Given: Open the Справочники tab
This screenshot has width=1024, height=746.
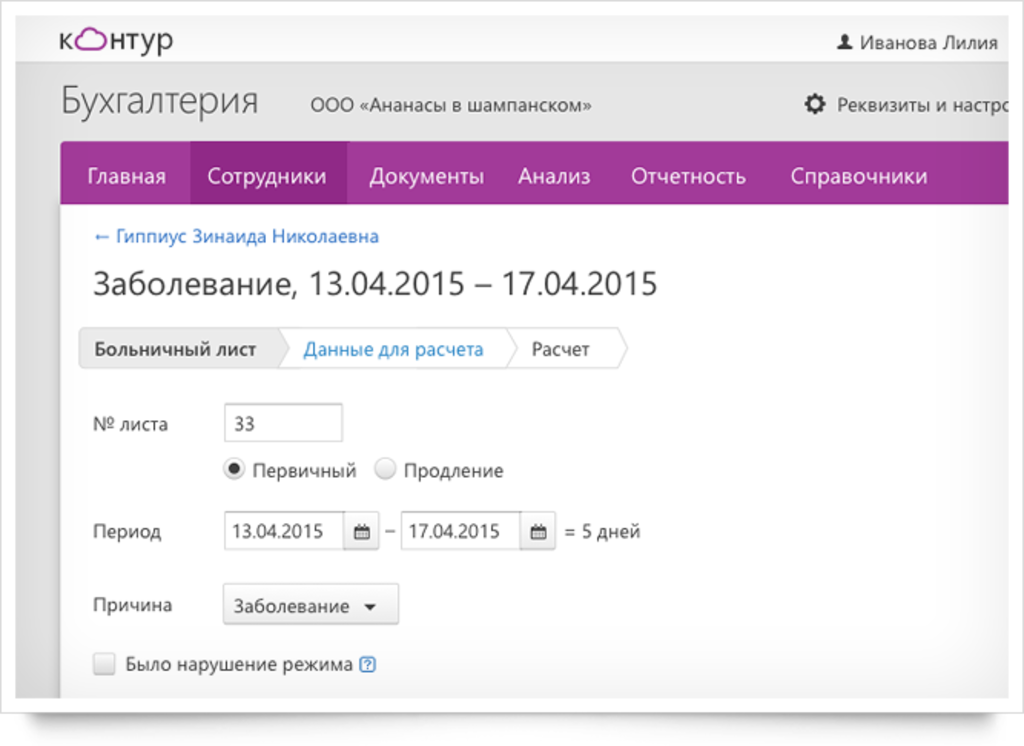Looking at the screenshot, I should click(x=858, y=177).
